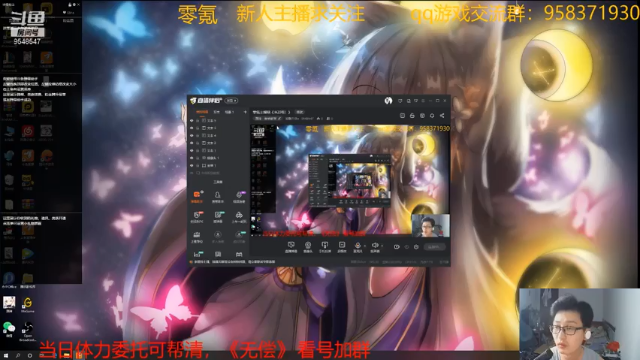
Task: Select the active orange scene tab
Action: point(202,112)
